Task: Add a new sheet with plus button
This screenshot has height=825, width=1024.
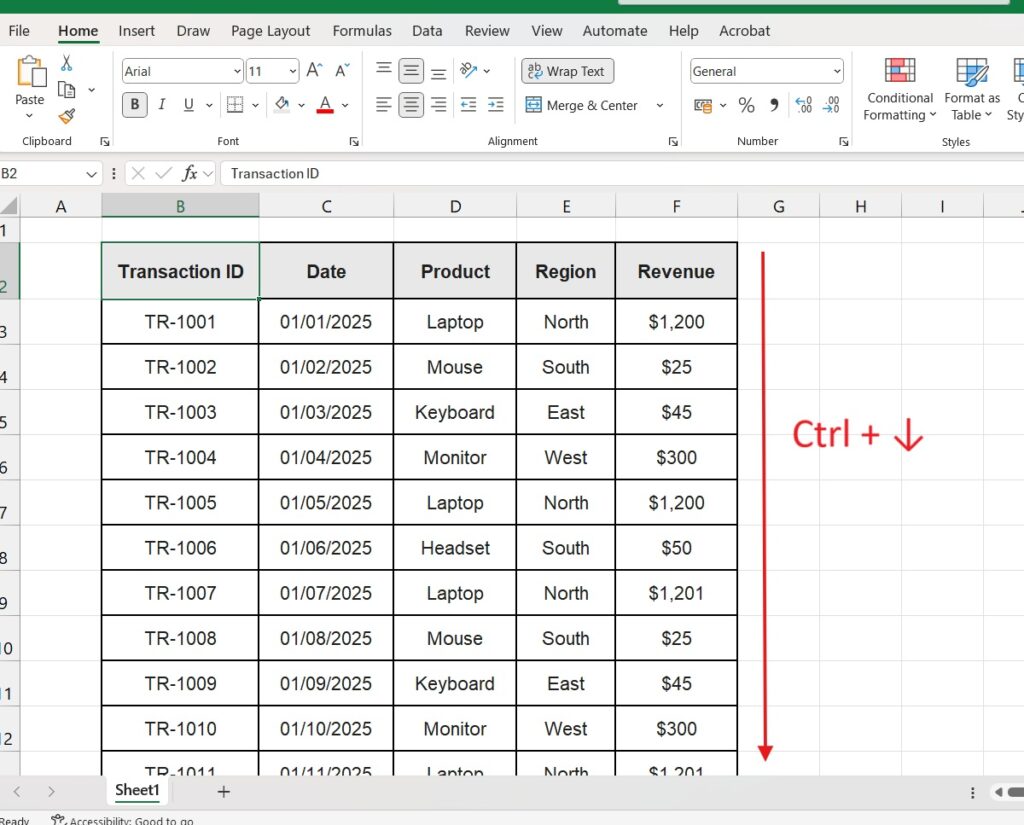Action: [223, 791]
